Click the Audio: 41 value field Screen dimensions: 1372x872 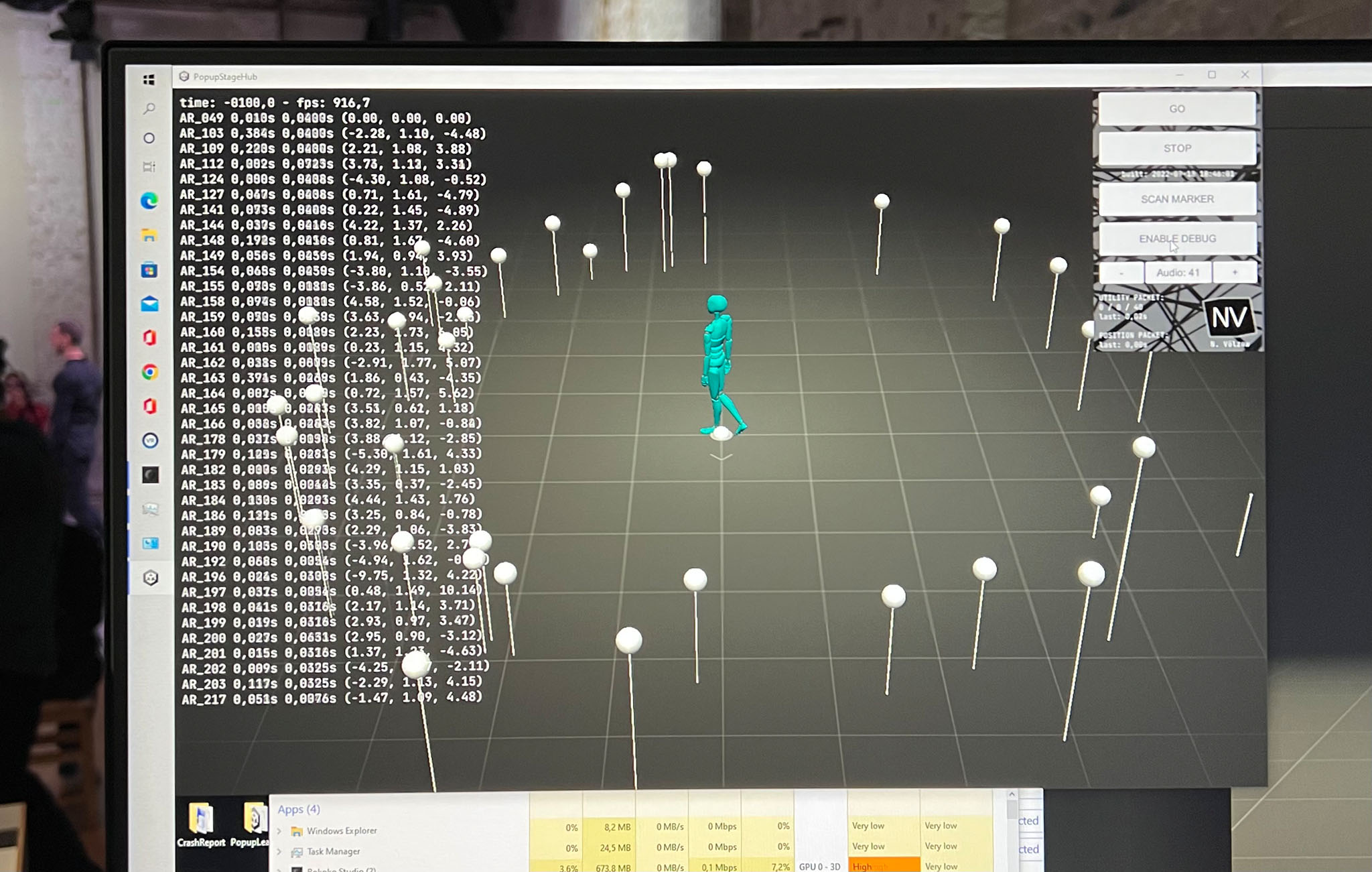[x=1178, y=273]
